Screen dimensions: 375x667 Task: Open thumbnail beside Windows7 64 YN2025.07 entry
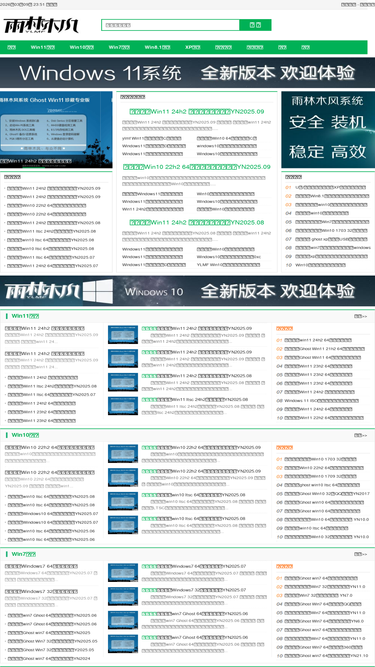pos(123,573)
